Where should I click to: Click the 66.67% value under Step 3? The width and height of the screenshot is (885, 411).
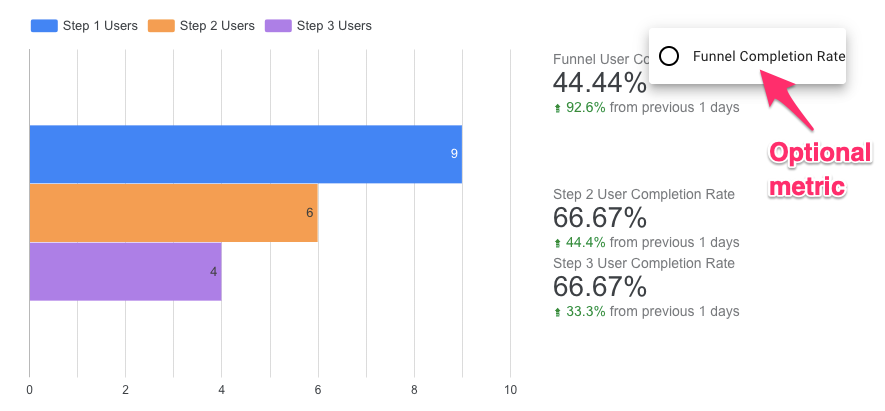[599, 287]
